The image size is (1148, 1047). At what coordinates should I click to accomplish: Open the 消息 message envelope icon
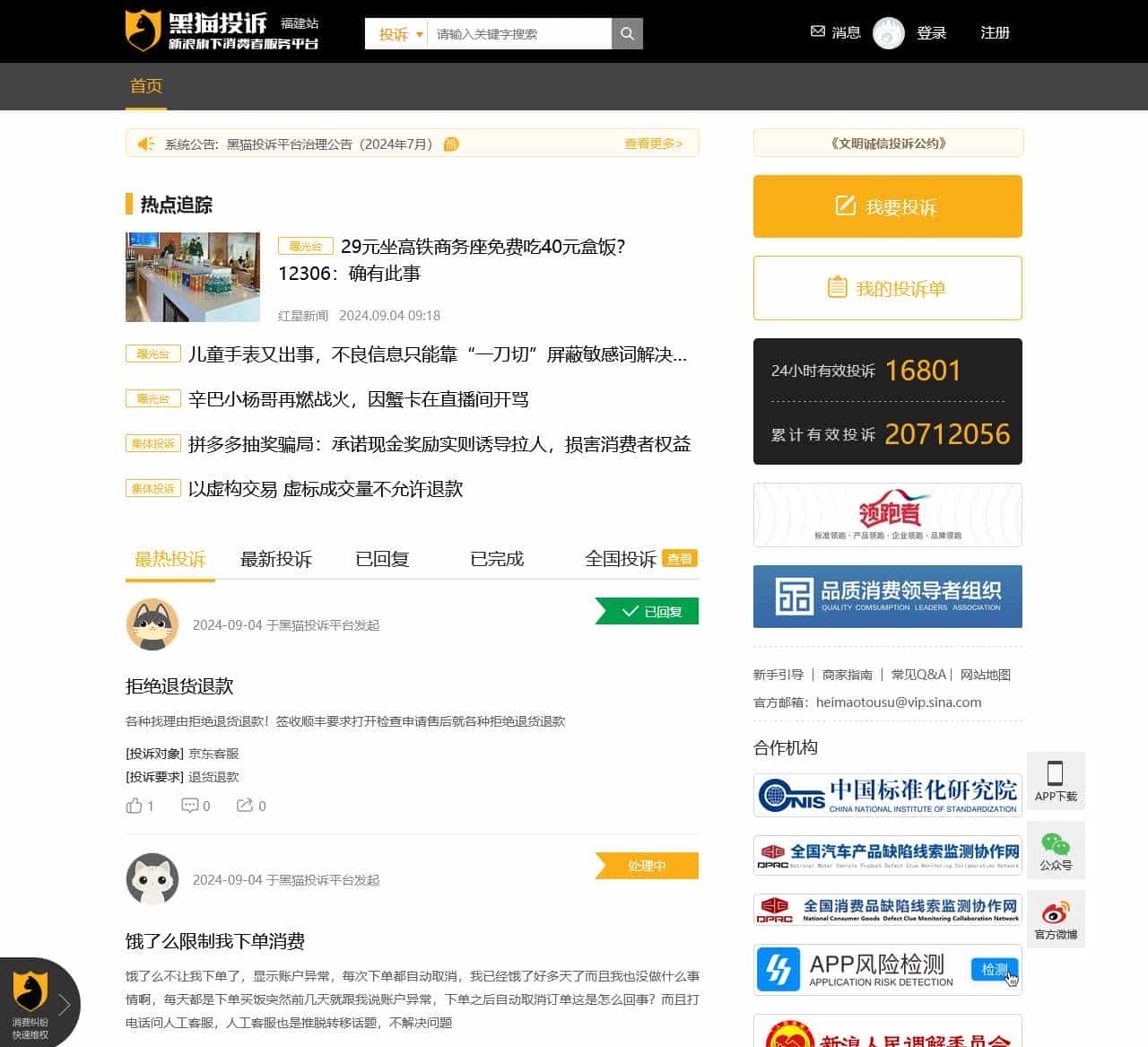coord(817,31)
